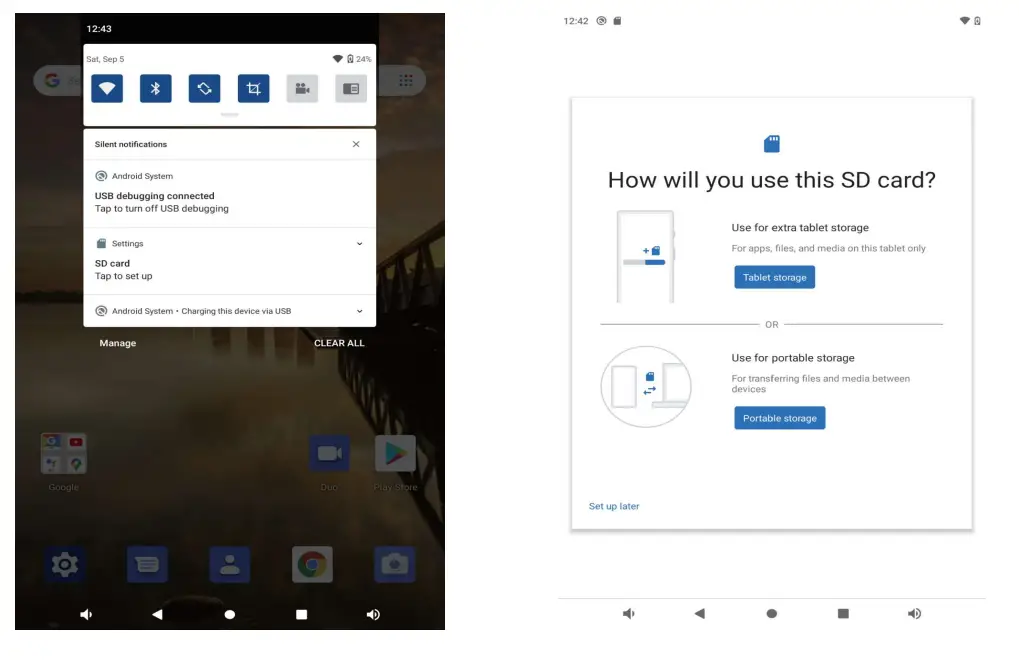
Task: Launch Chrome from the dock
Action: point(312,564)
